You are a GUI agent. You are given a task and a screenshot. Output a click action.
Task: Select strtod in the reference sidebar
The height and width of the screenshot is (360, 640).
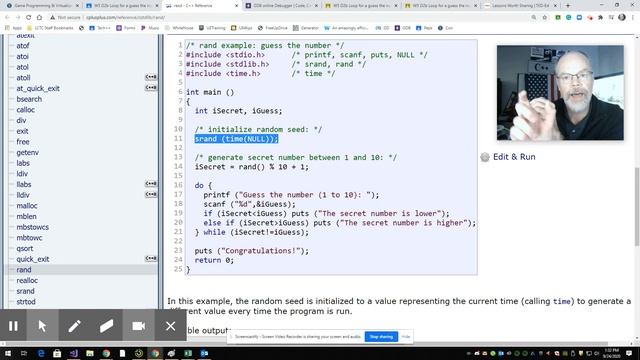26,302
